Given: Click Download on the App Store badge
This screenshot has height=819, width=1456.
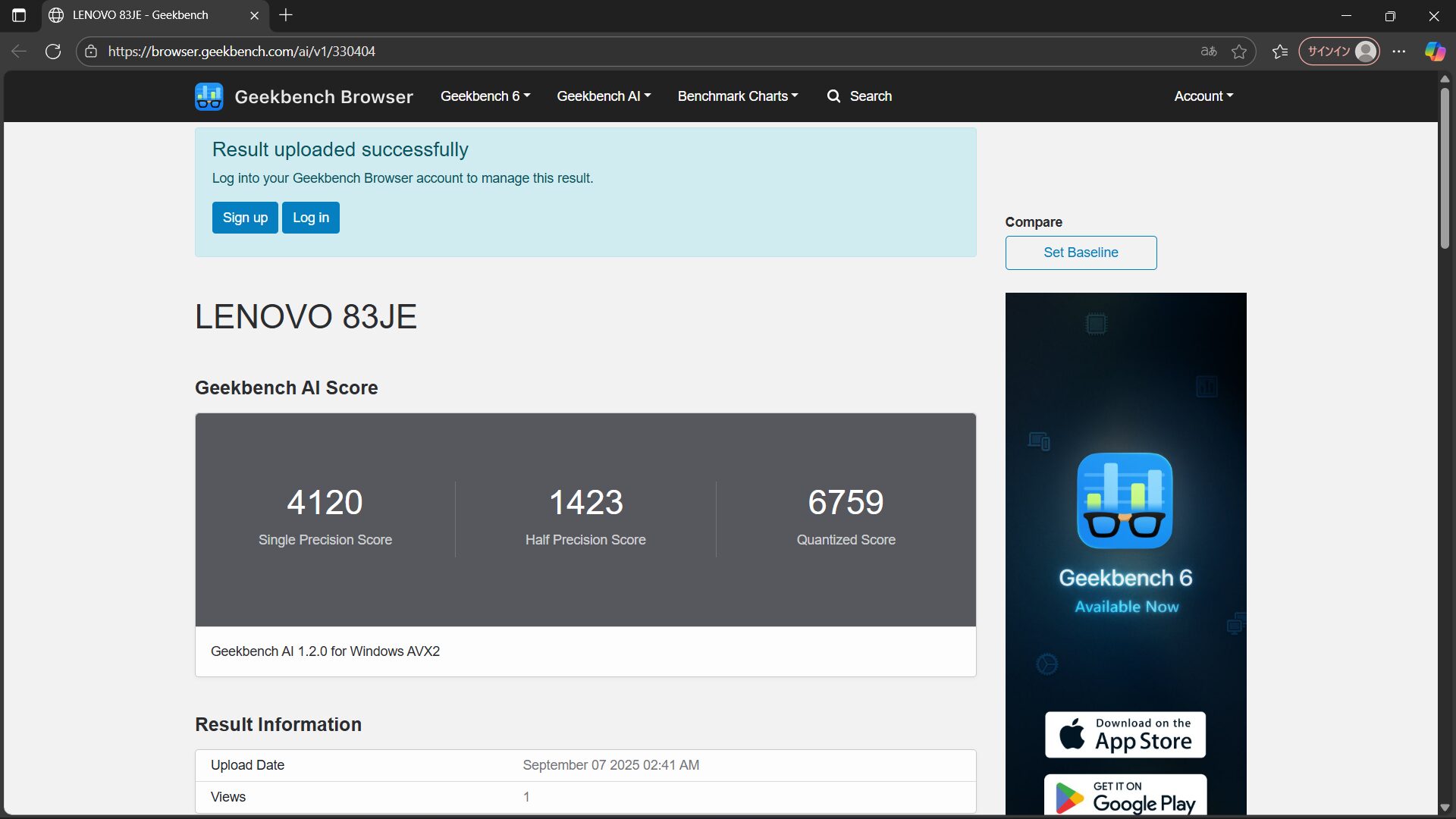Looking at the screenshot, I should (x=1125, y=735).
